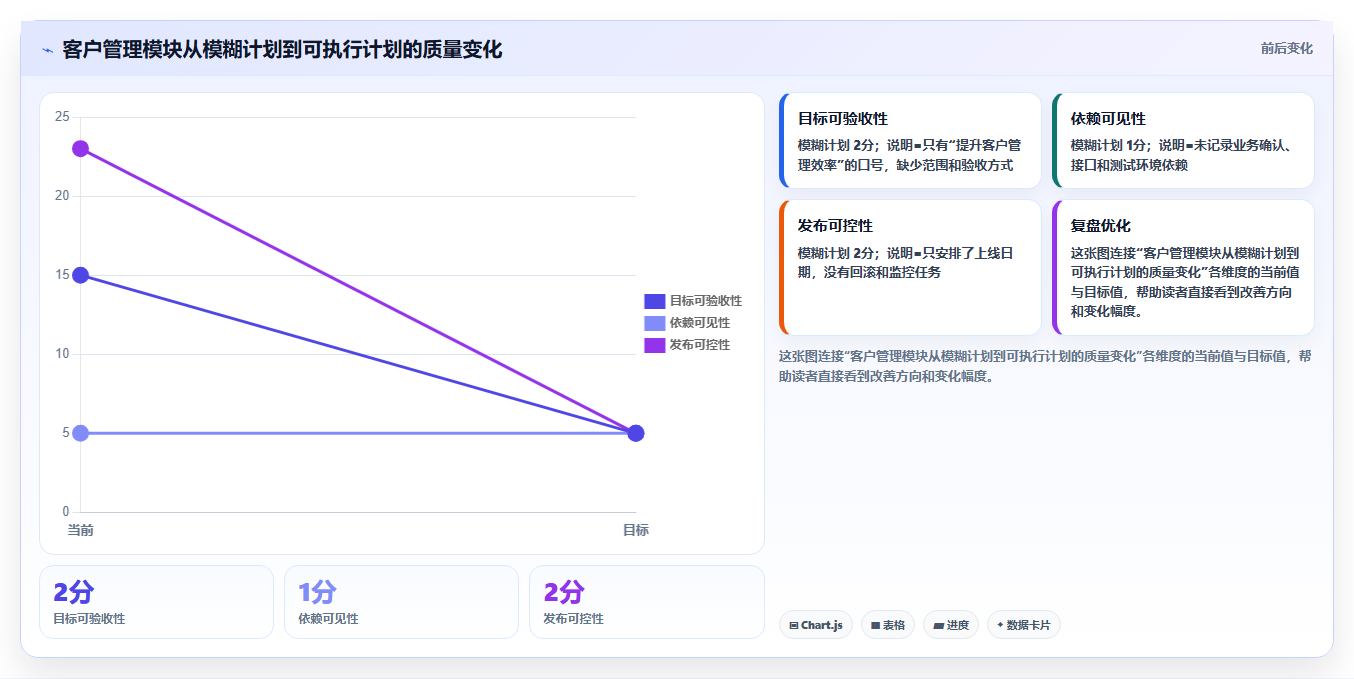Click the summary paragraph below the cards
Viewport: 1354px width, 679px height.
point(1045,366)
